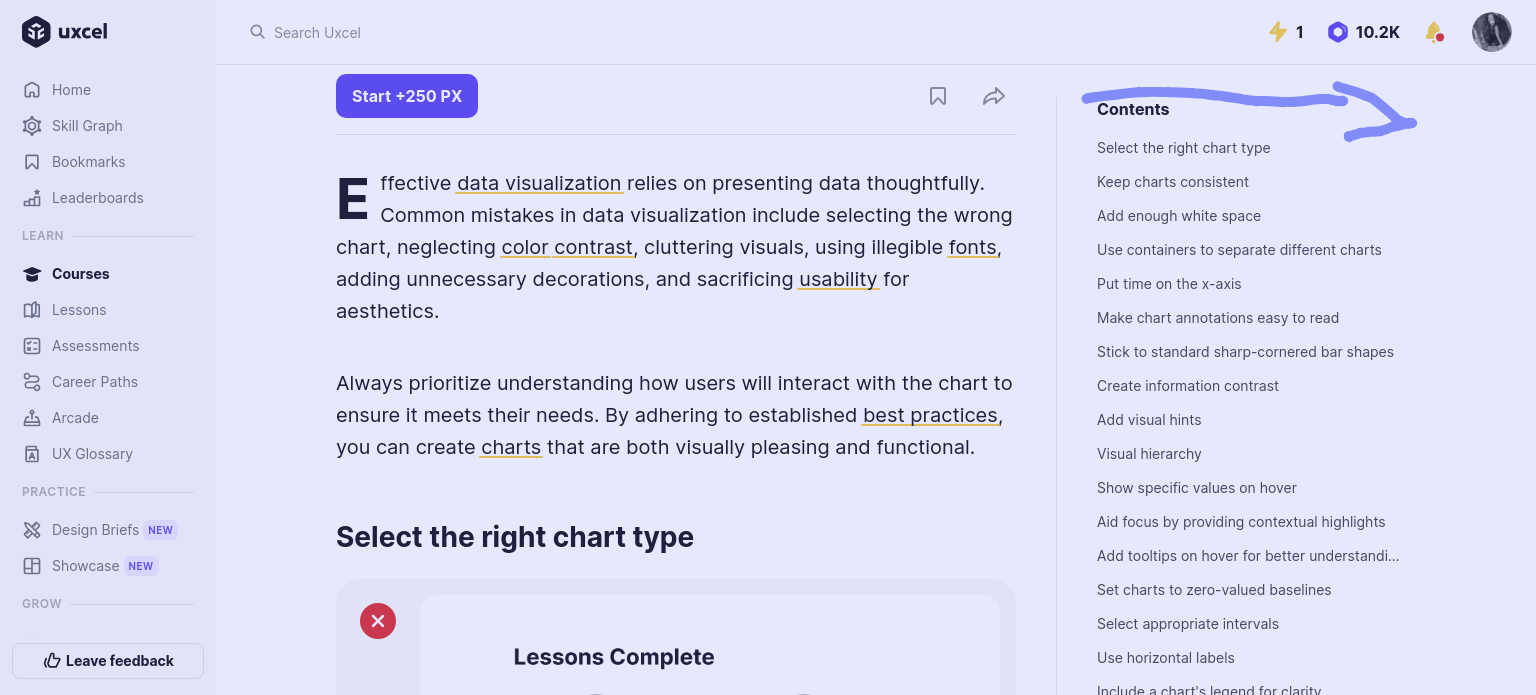Viewport: 1536px width, 695px height.
Task: Check the gem balance showing 10.2K
Action: (x=1363, y=32)
